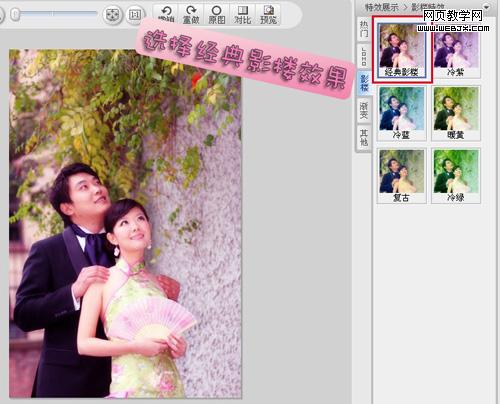Switch to the 热门 effects tab
500x404 pixels.
point(364,29)
